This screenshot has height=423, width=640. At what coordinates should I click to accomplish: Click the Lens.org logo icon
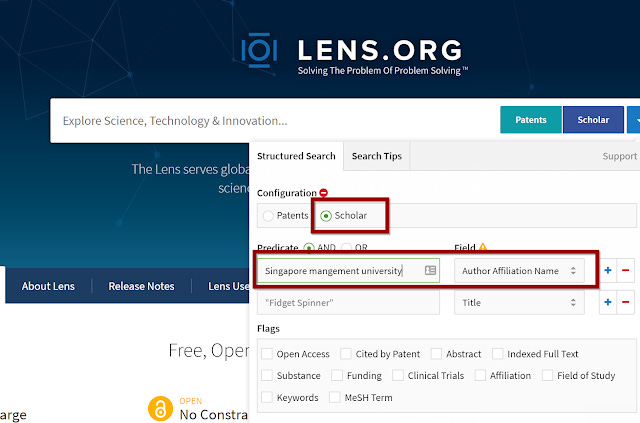(x=259, y=50)
